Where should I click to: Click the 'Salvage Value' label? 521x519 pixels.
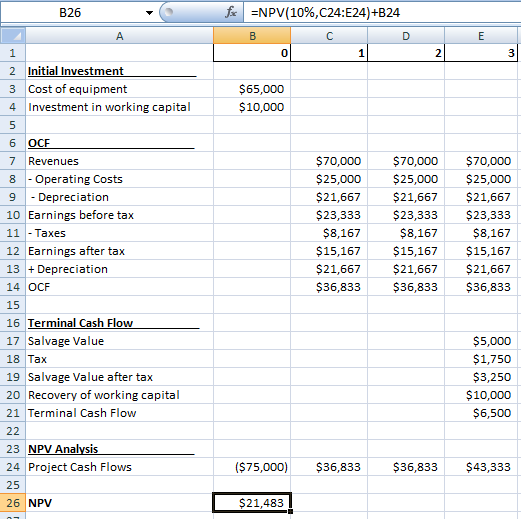(66, 341)
